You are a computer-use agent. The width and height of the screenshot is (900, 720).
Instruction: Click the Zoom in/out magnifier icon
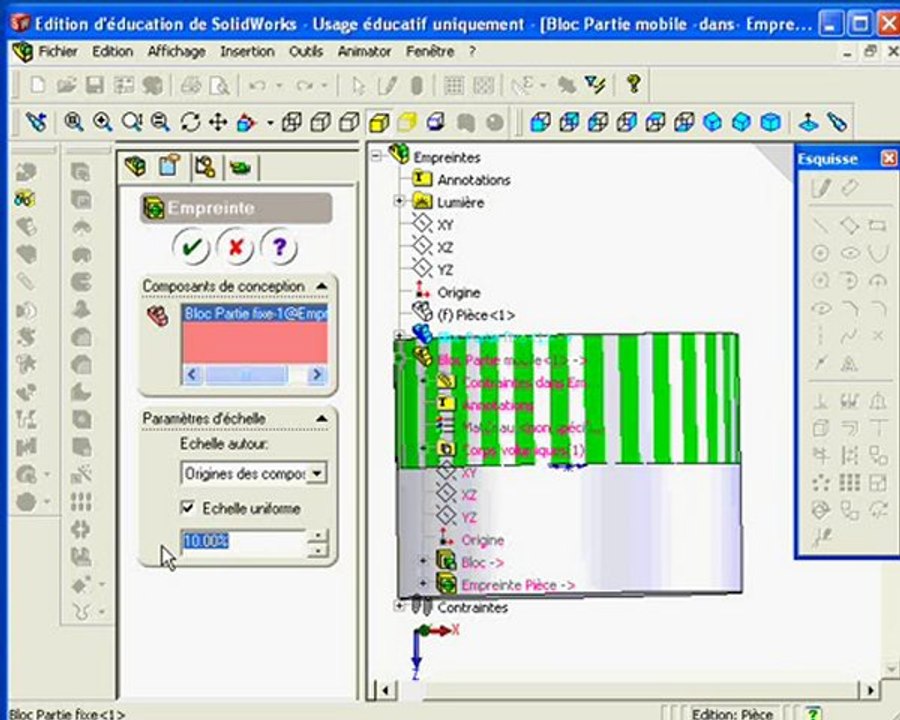pos(131,122)
